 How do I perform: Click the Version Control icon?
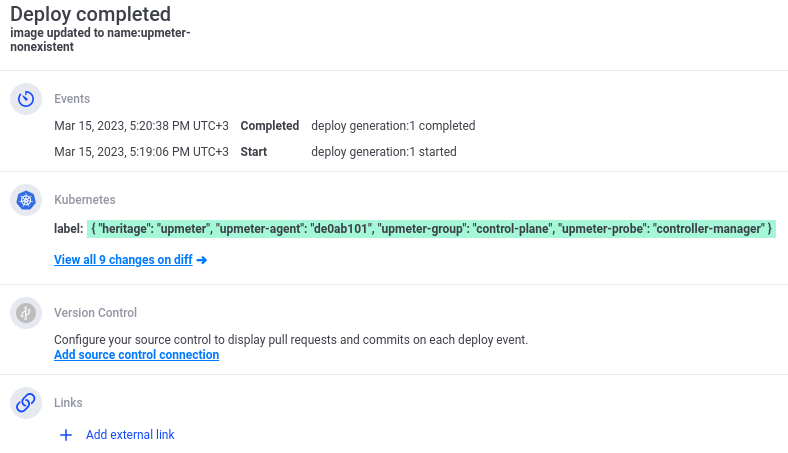[x=26, y=313]
